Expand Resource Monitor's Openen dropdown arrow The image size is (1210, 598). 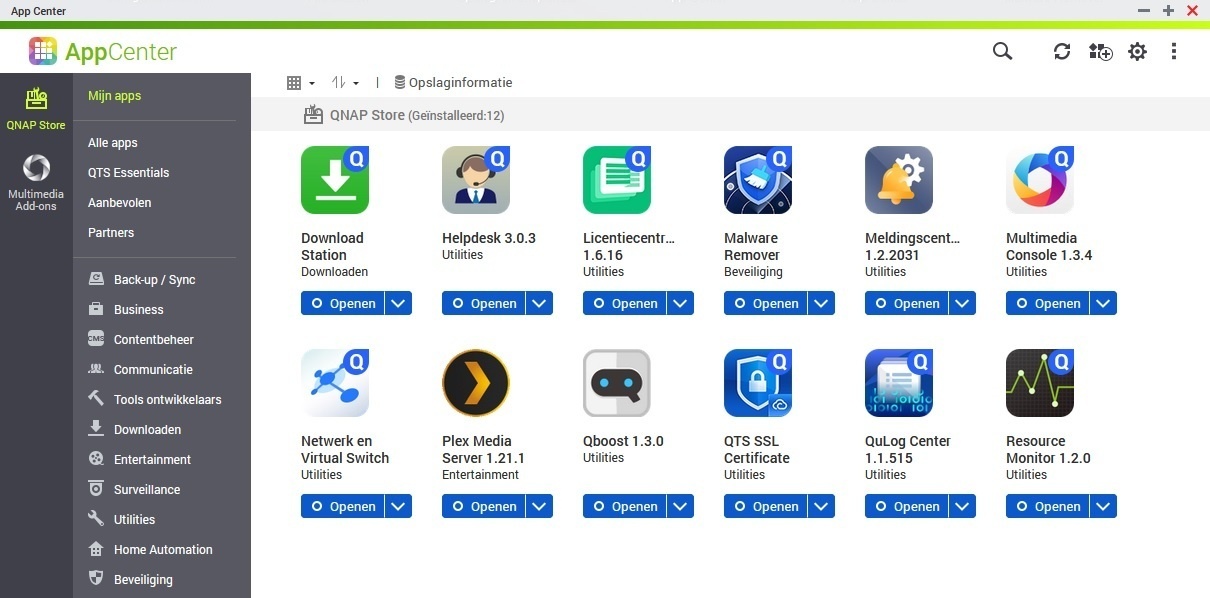click(x=1104, y=506)
